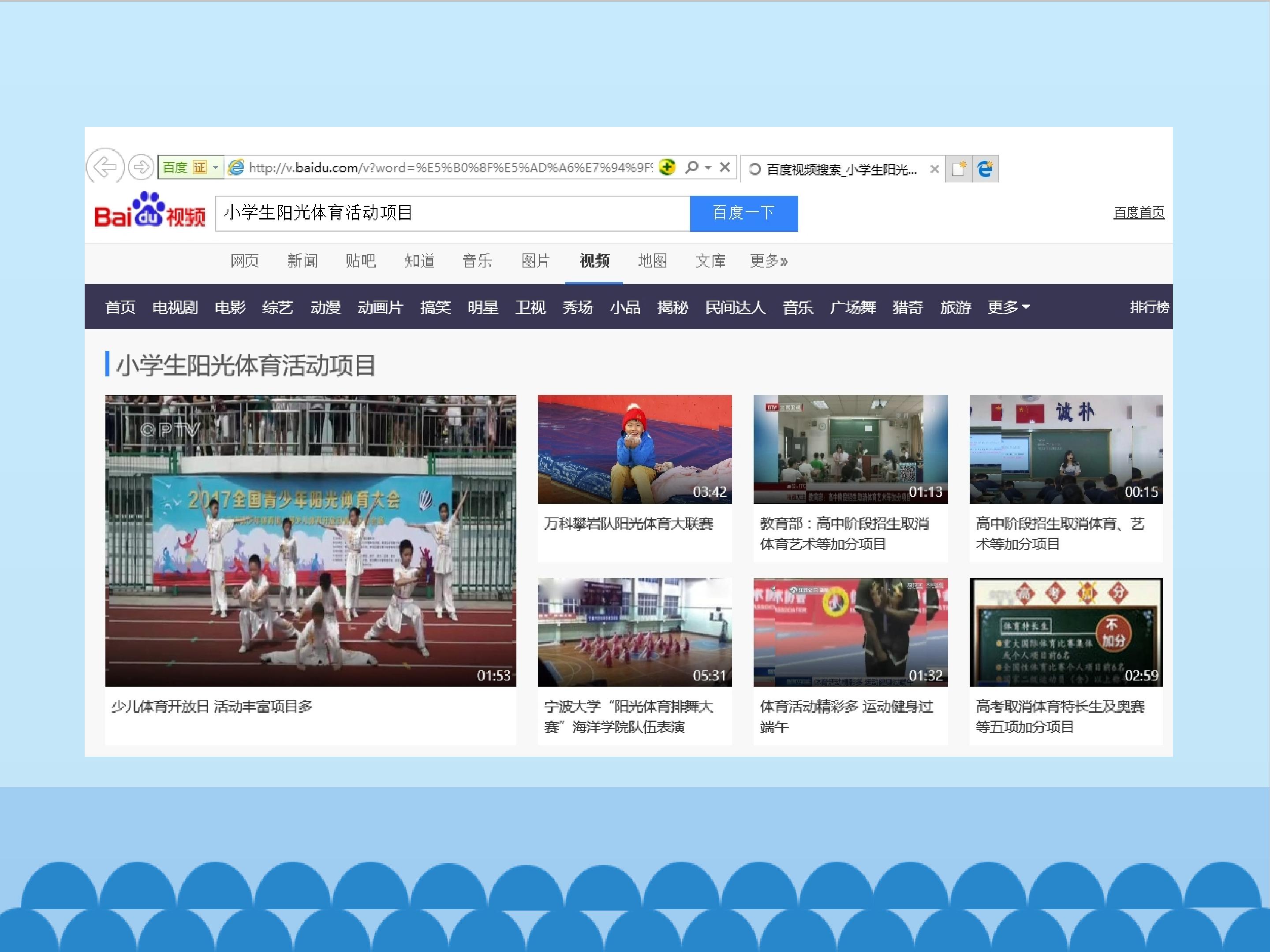Click the title 教育部：高中阶段招生取消体育艺术等加分项目
The height and width of the screenshot is (952, 1270).
click(844, 534)
